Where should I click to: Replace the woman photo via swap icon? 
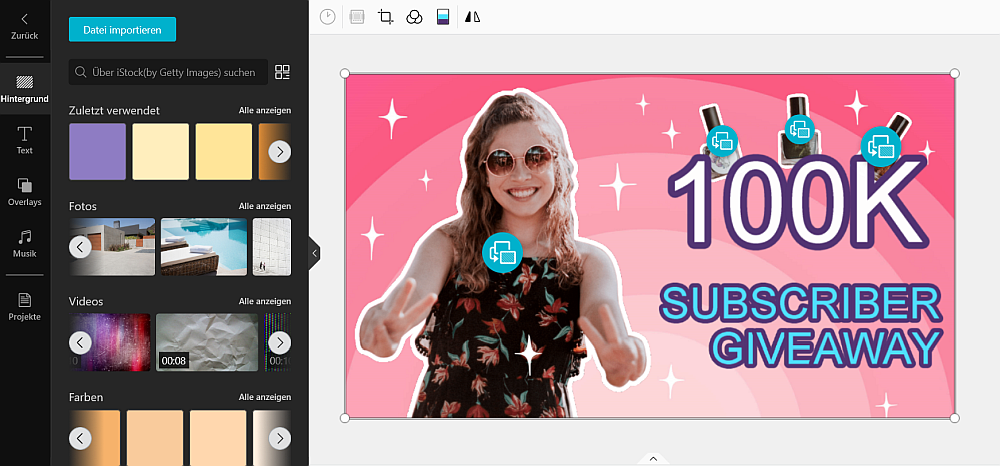[503, 252]
